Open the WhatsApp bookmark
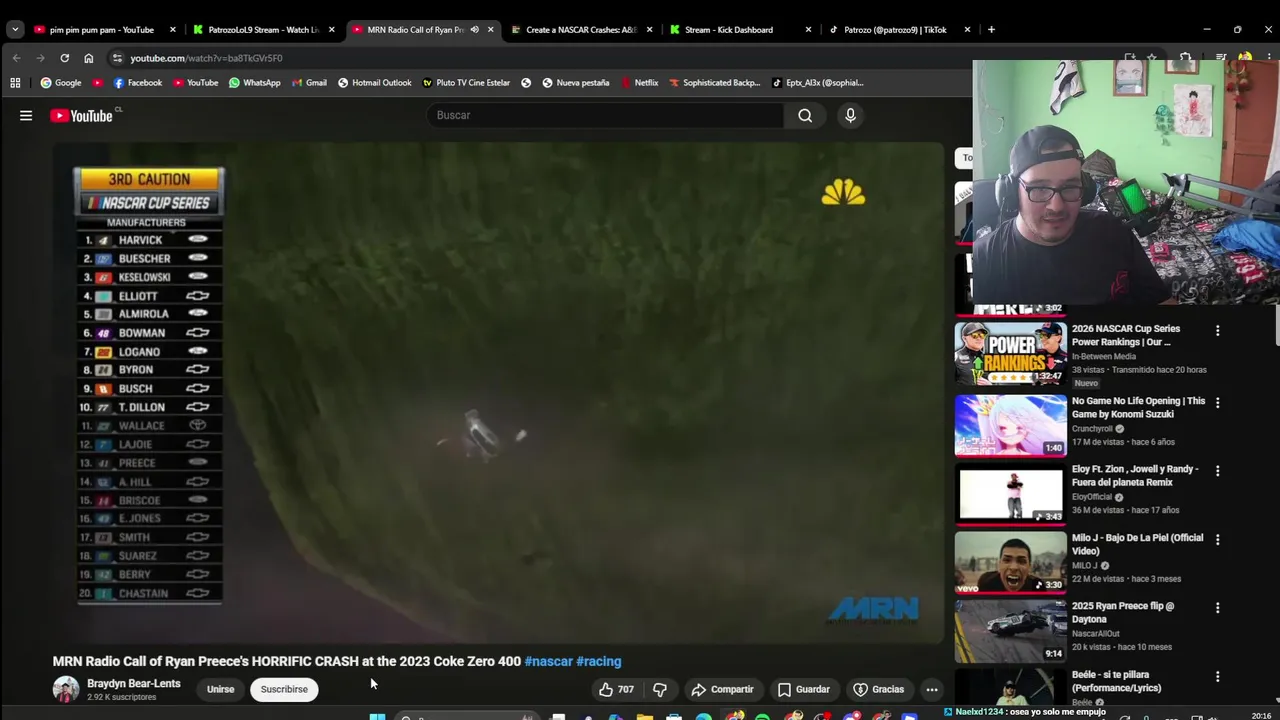 click(x=254, y=83)
